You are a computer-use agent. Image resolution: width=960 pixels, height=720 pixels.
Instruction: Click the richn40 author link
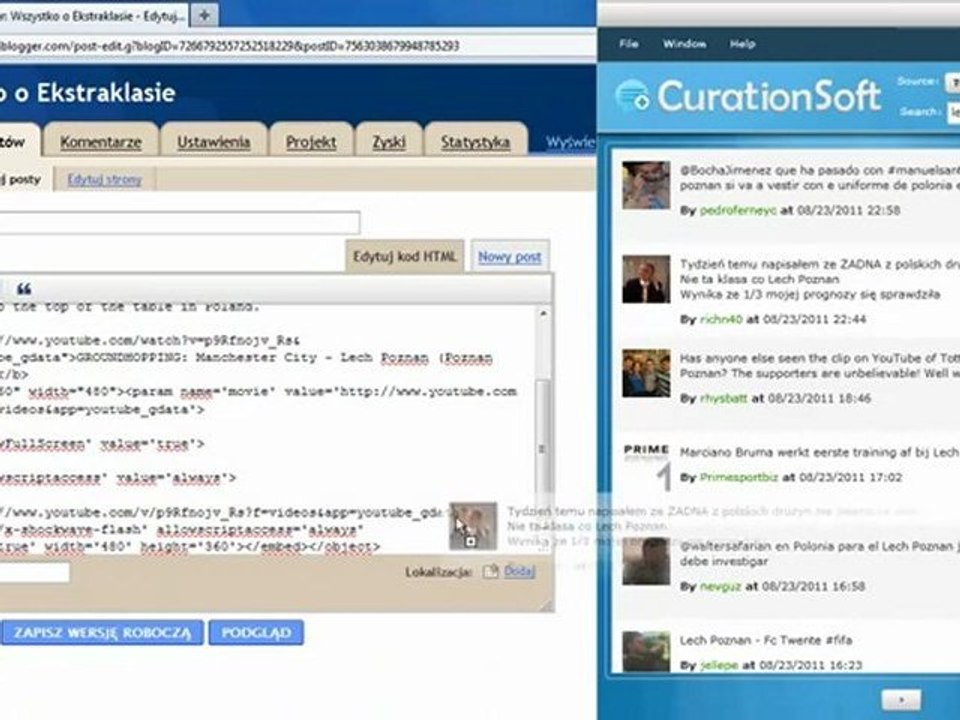(721, 319)
